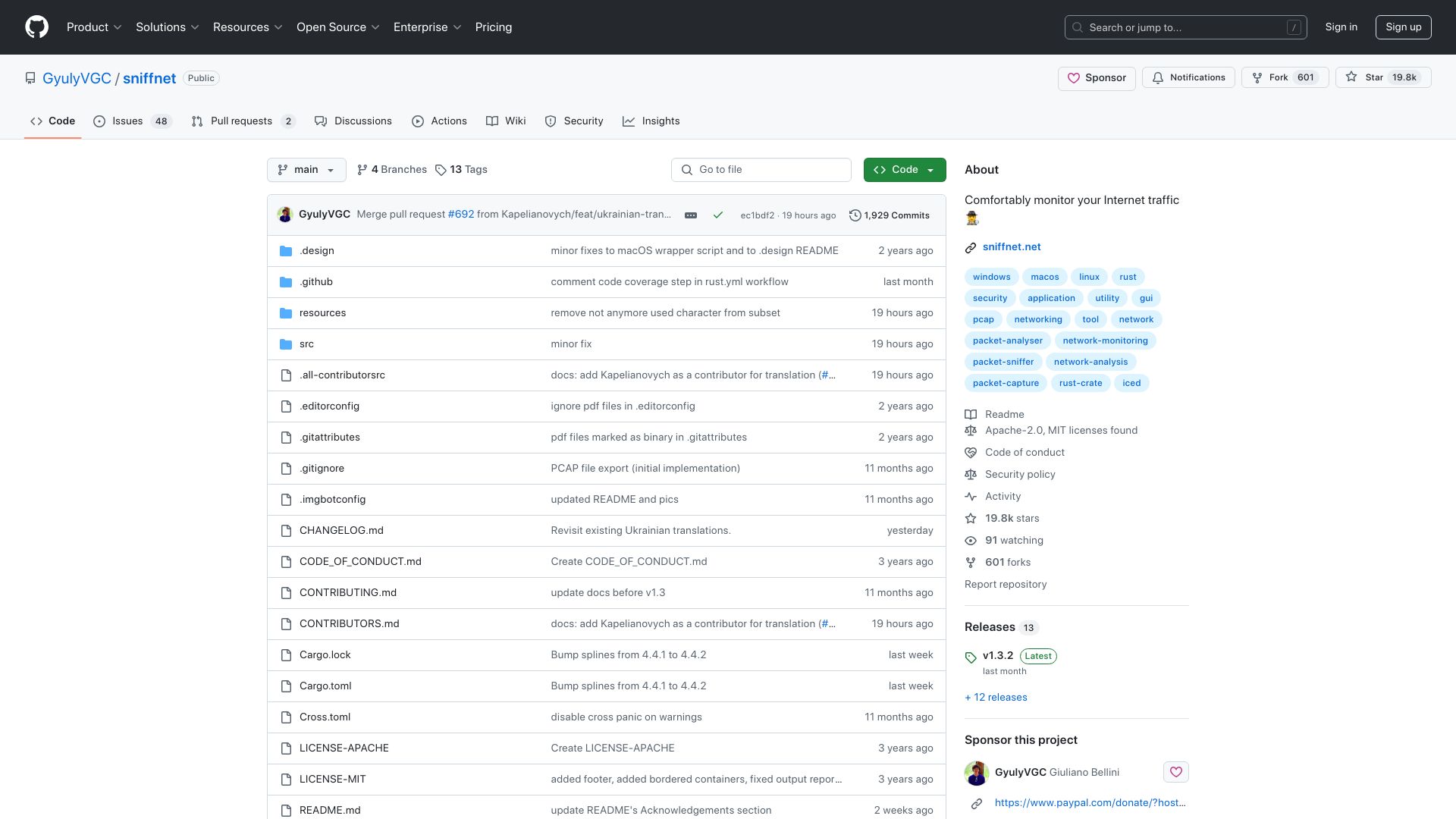The image size is (1456, 819).
Task: Open the Cargo.toml file
Action: pyautogui.click(x=325, y=686)
